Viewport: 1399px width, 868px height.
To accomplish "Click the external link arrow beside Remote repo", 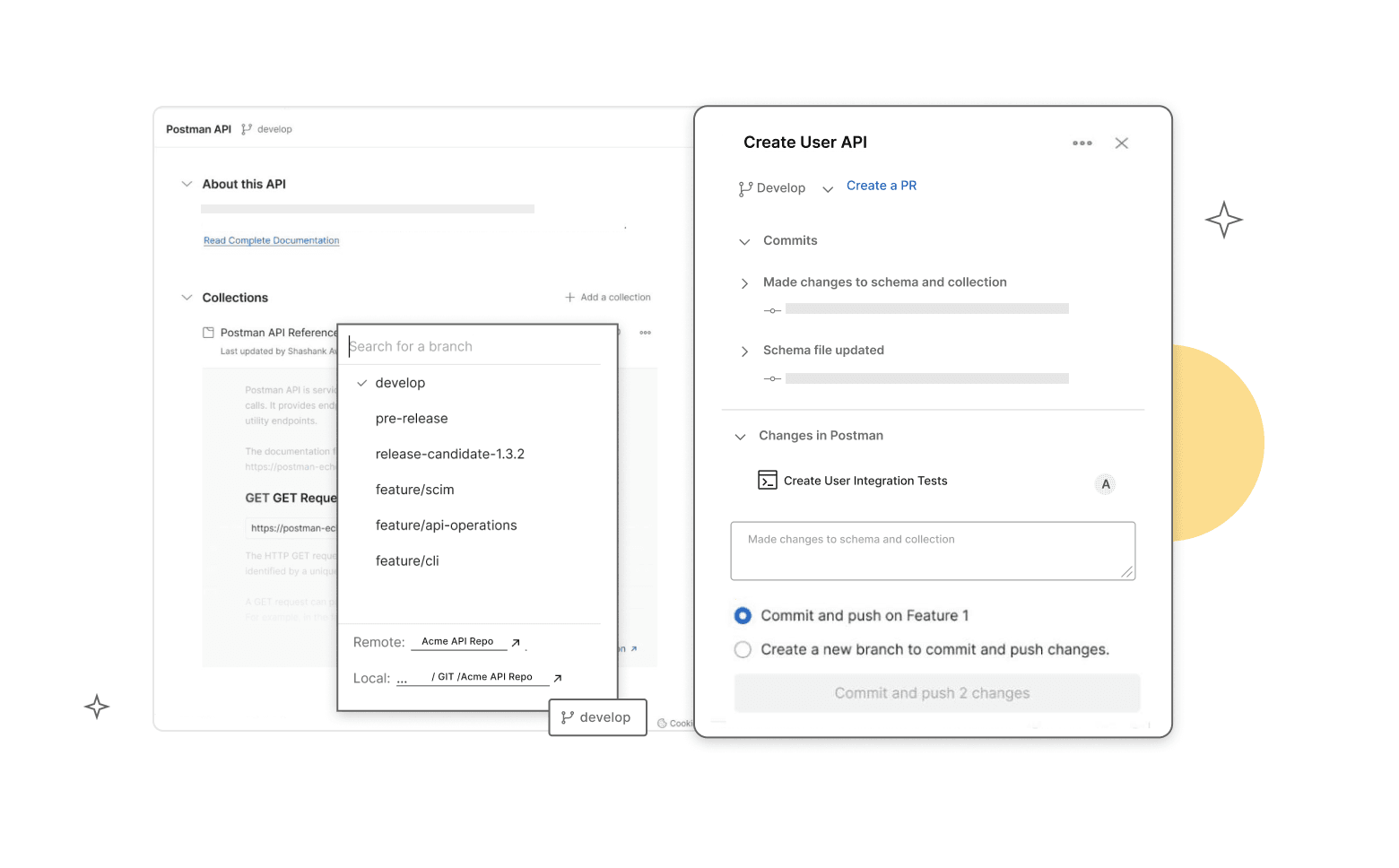I will [516, 642].
